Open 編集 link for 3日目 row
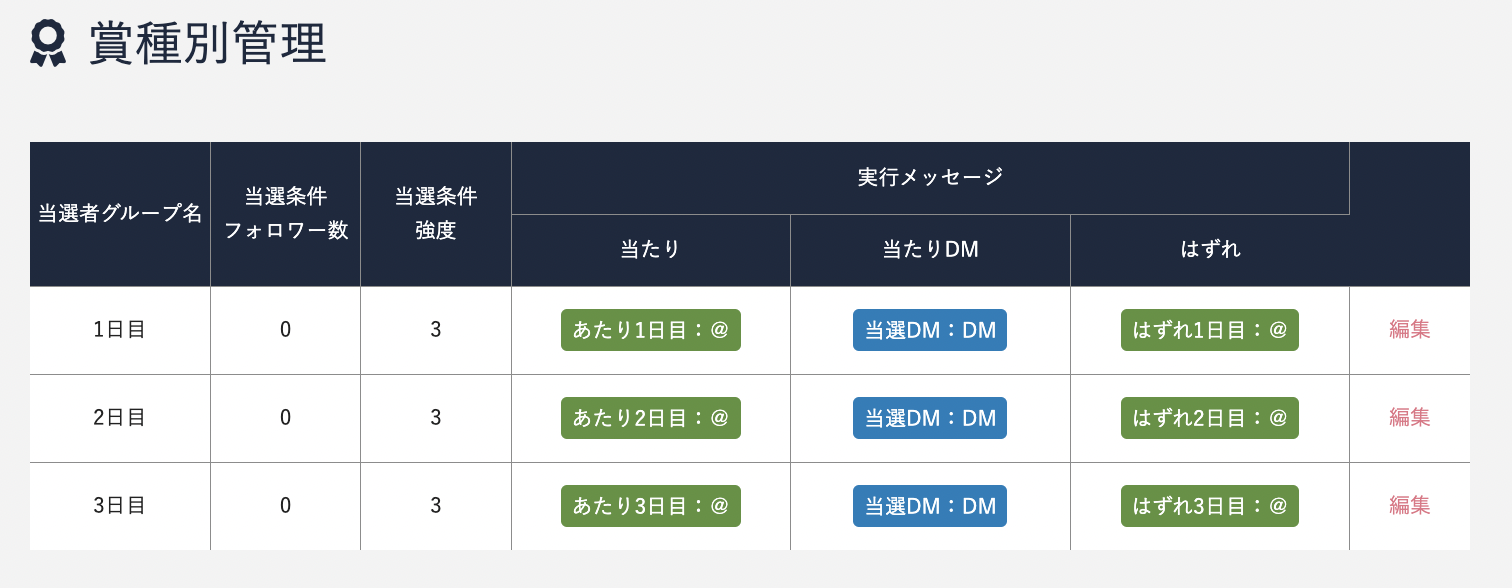1512x588 pixels. (x=1410, y=506)
